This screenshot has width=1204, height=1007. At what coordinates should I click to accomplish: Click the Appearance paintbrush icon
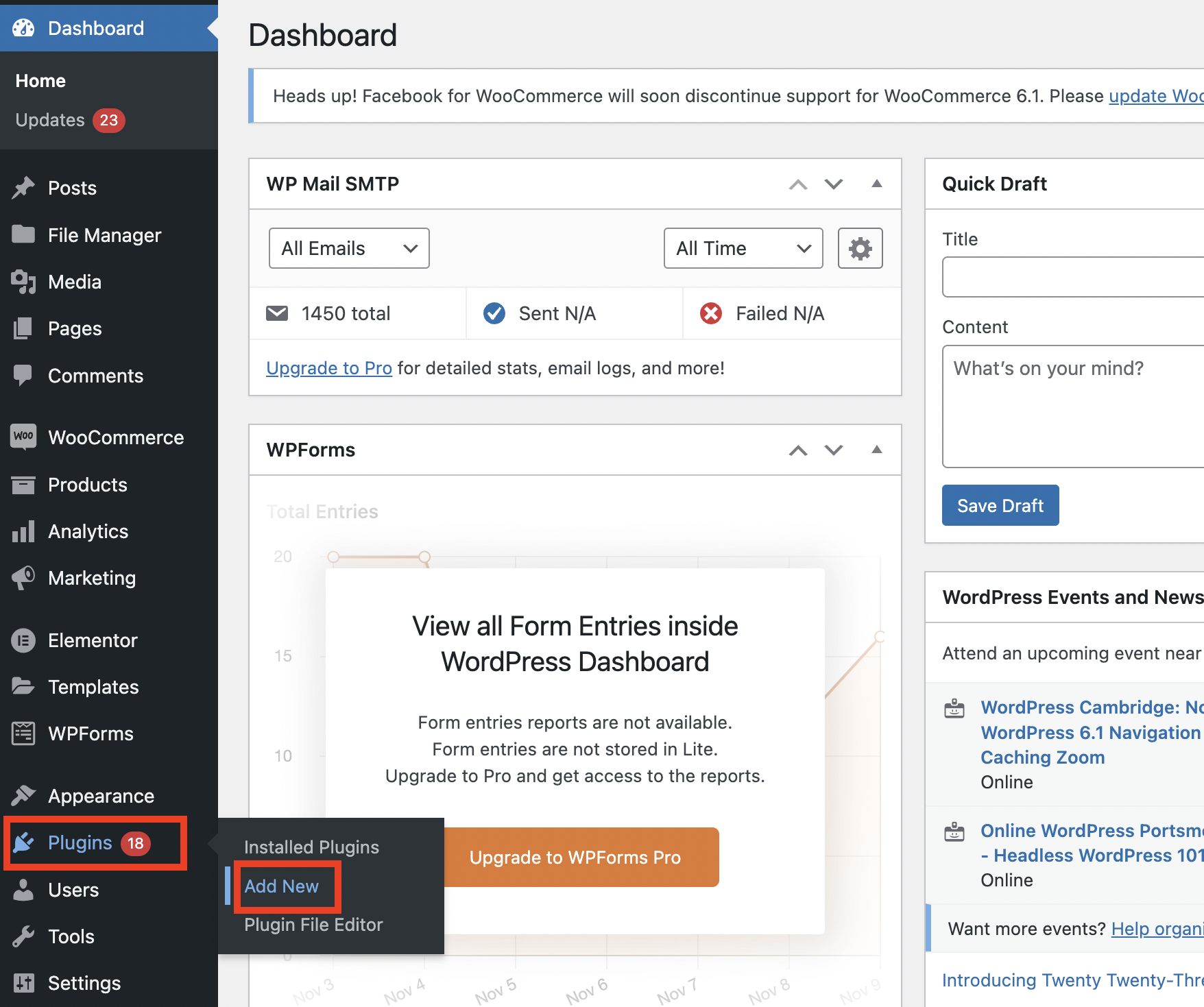point(23,795)
